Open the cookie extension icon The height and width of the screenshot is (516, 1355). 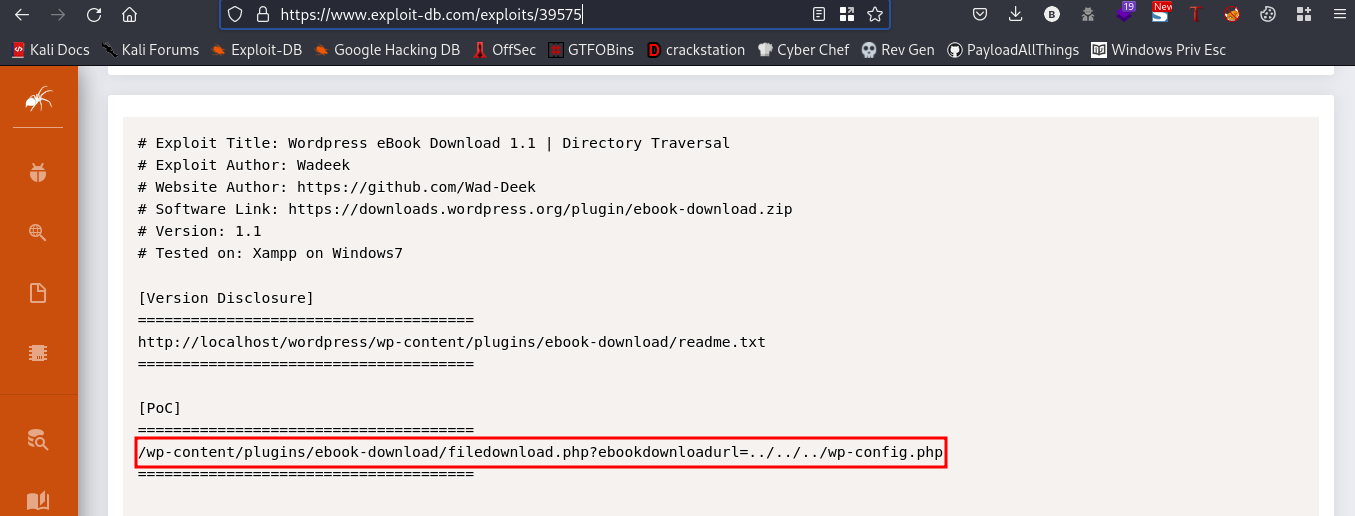(x=1267, y=14)
